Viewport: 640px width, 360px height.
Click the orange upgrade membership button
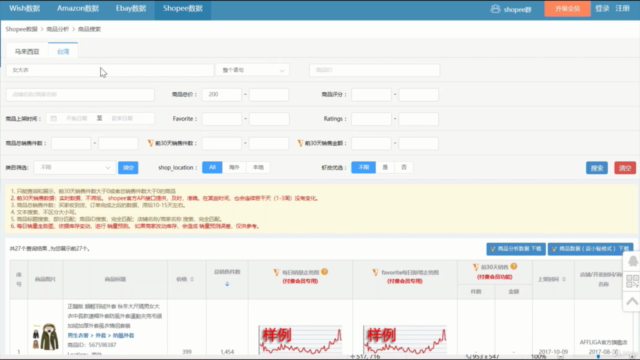point(567,9)
